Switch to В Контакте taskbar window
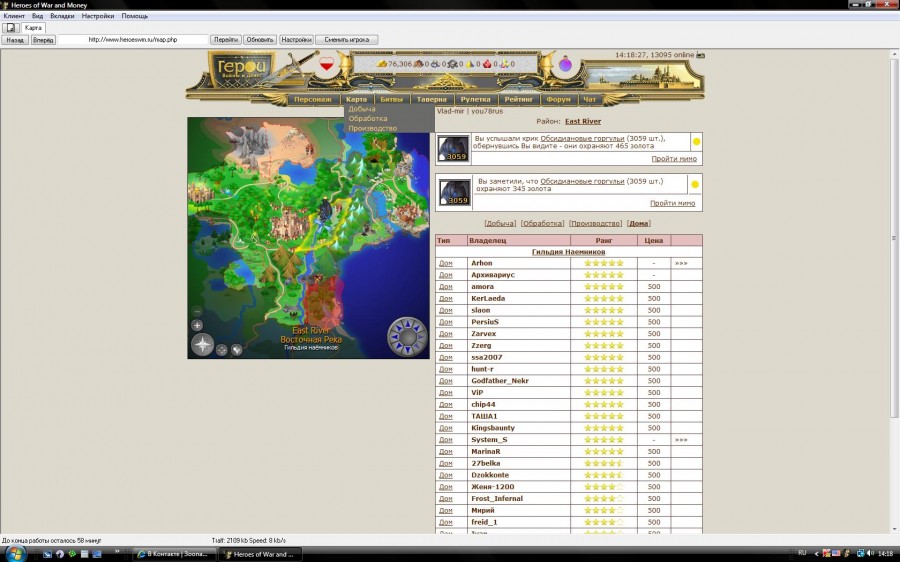The image size is (900, 562). (x=174, y=554)
